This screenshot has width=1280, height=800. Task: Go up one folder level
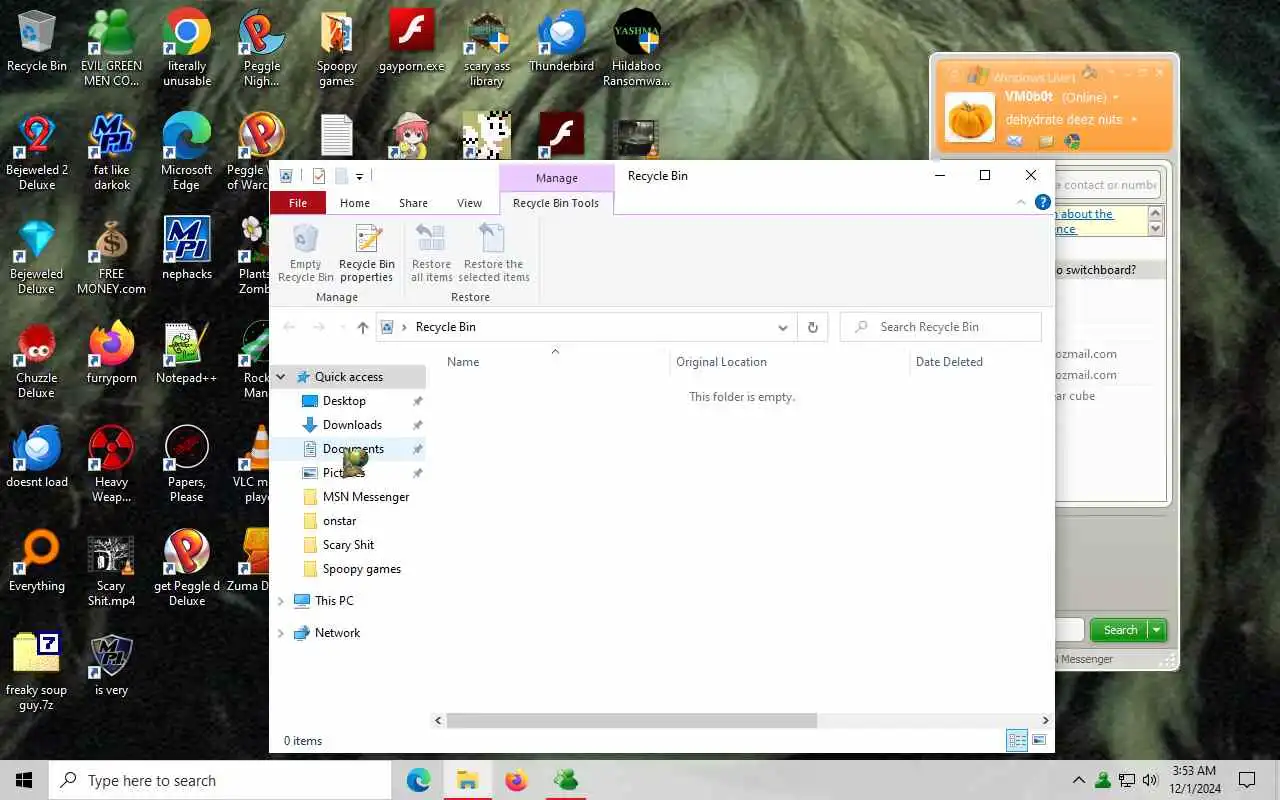tap(362, 327)
